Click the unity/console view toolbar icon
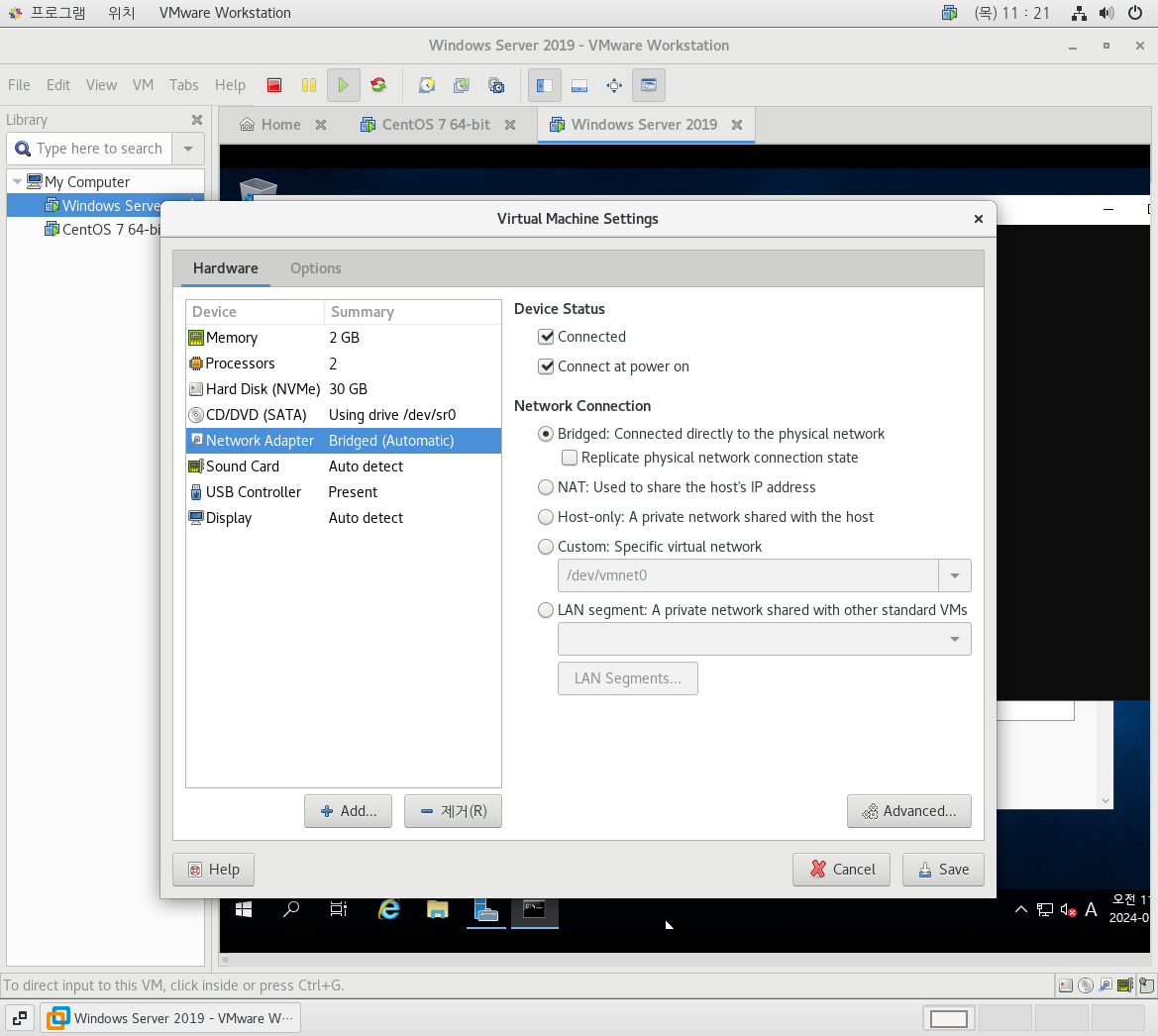Viewport: 1158px width, 1036px height. (649, 85)
